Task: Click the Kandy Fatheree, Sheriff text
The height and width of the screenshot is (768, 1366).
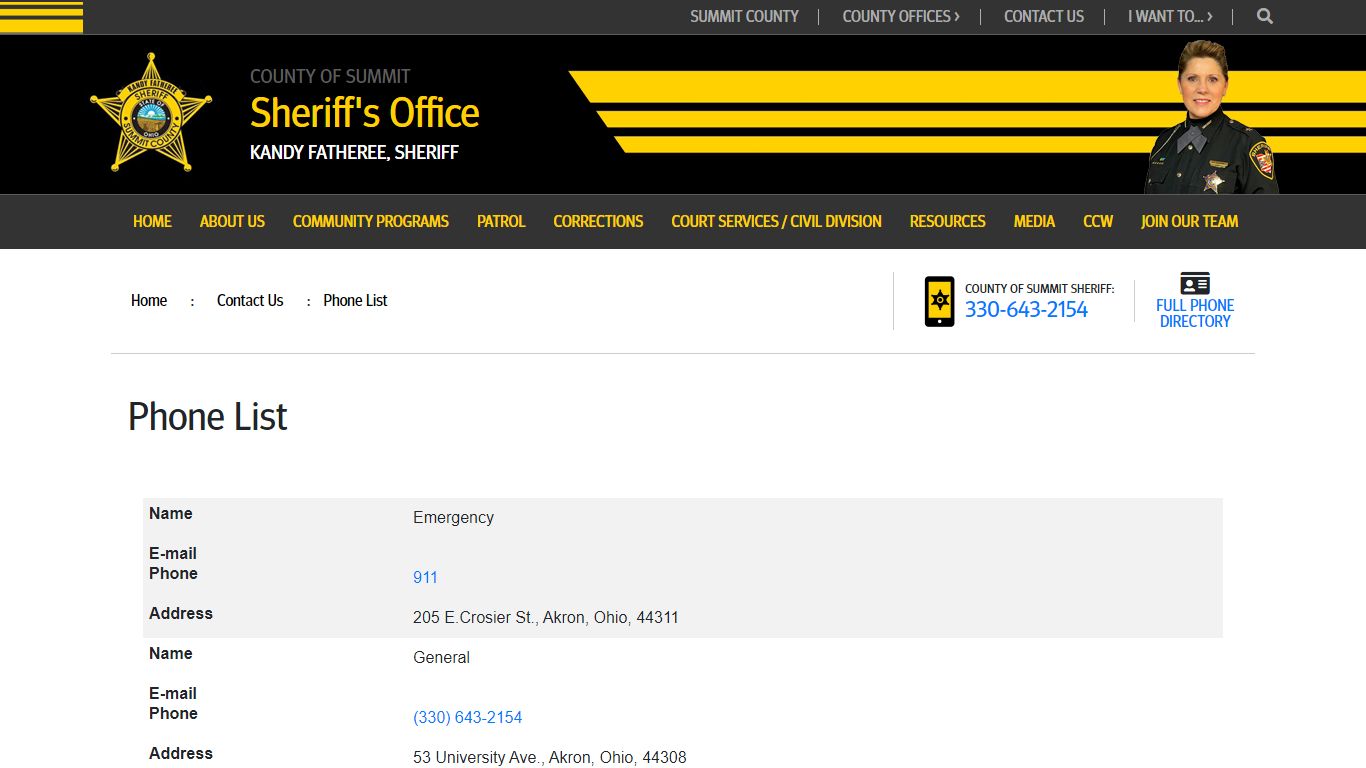Action: (x=354, y=153)
